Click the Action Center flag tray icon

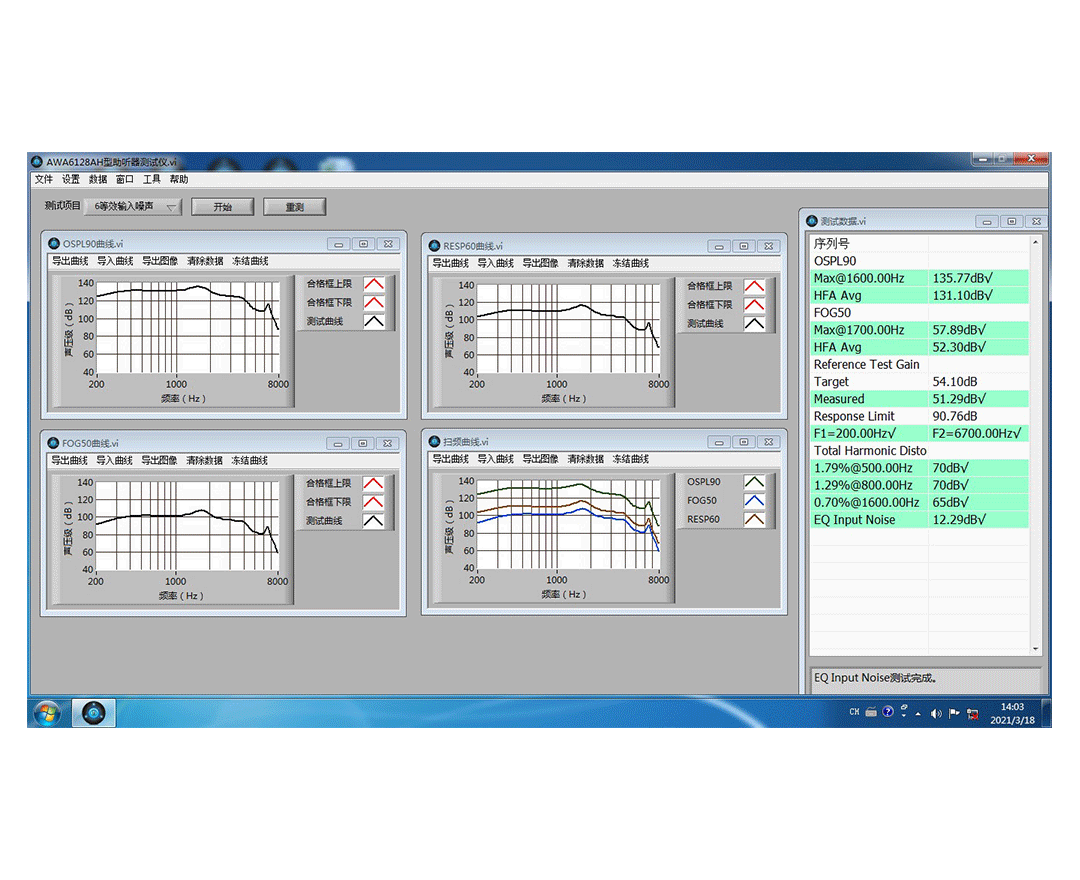click(954, 713)
